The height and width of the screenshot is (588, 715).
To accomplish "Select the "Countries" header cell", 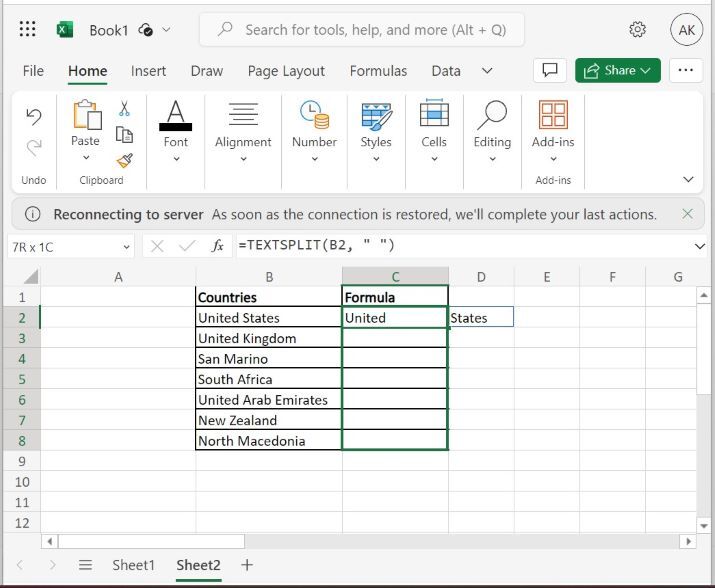I will tap(269, 297).
